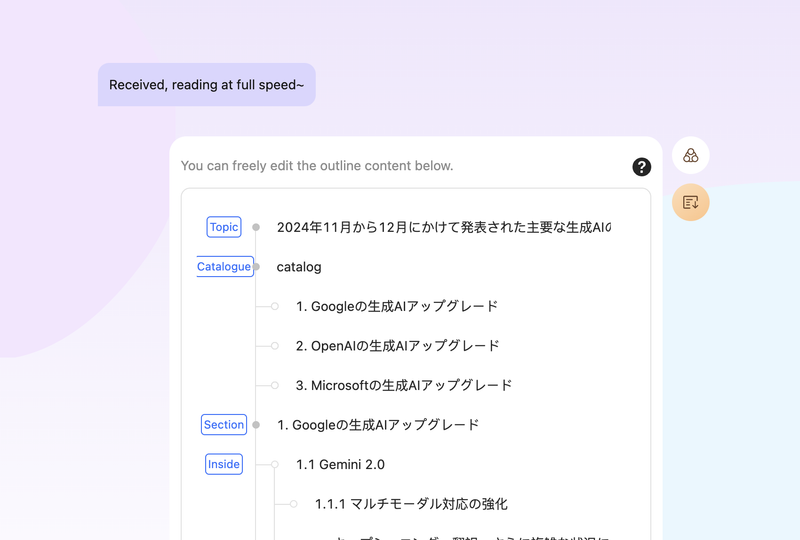Collapse the Topic node bullet
Viewport: 800px width, 540px height.
[256, 227]
